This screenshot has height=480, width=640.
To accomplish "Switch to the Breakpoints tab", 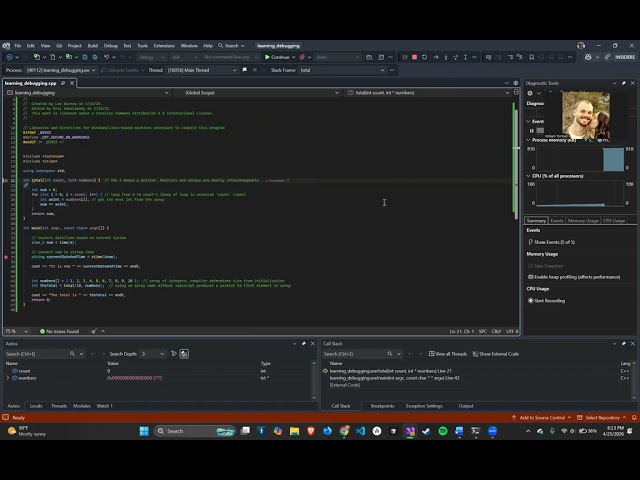I will (382, 406).
